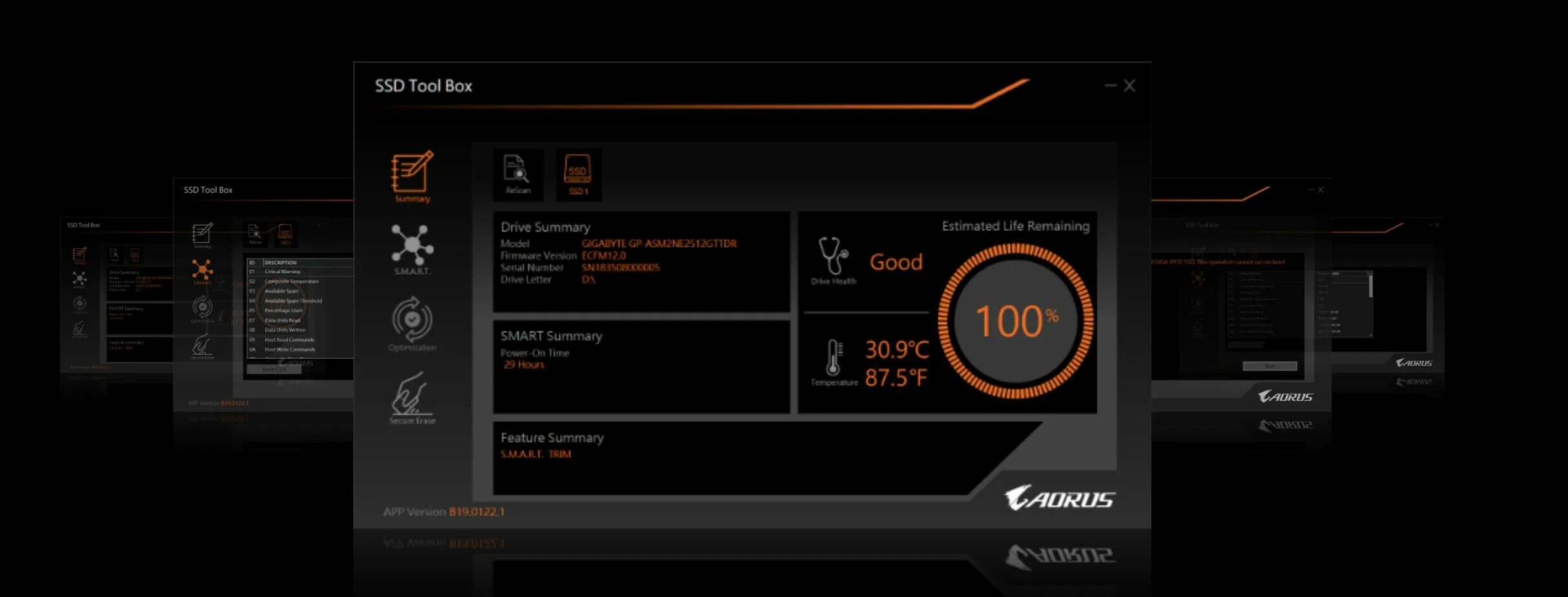1568x597 pixels.
Task: Open the Summary page in the front window
Action: pos(412,176)
